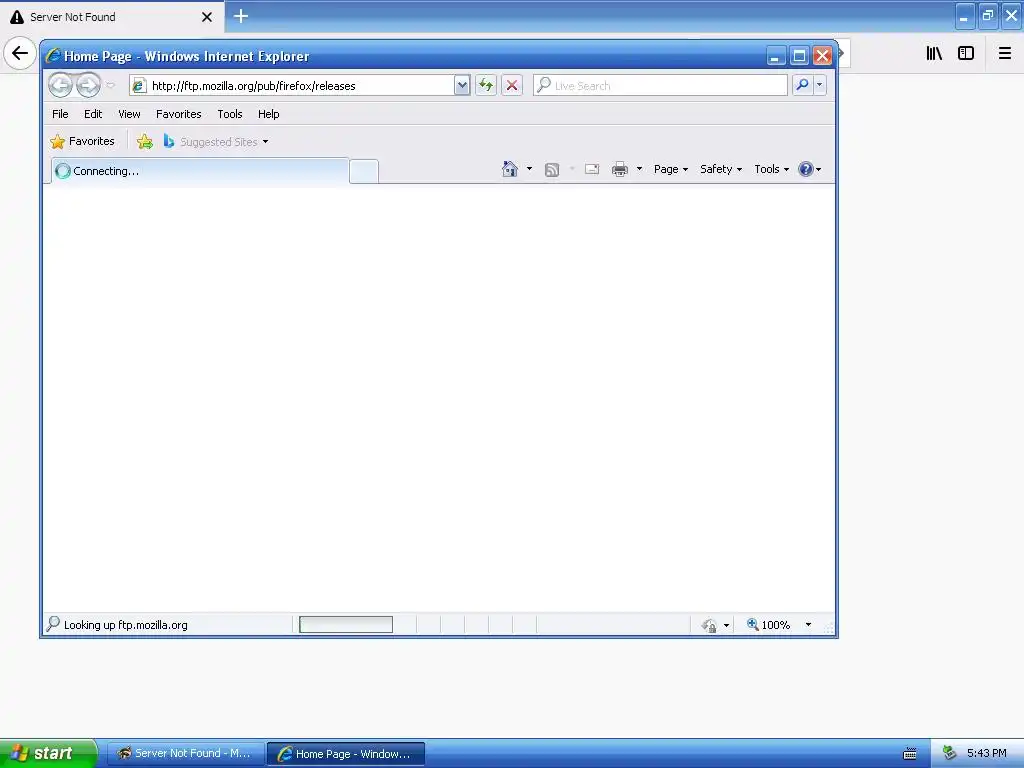Open Firefox Library icon

click(x=934, y=53)
